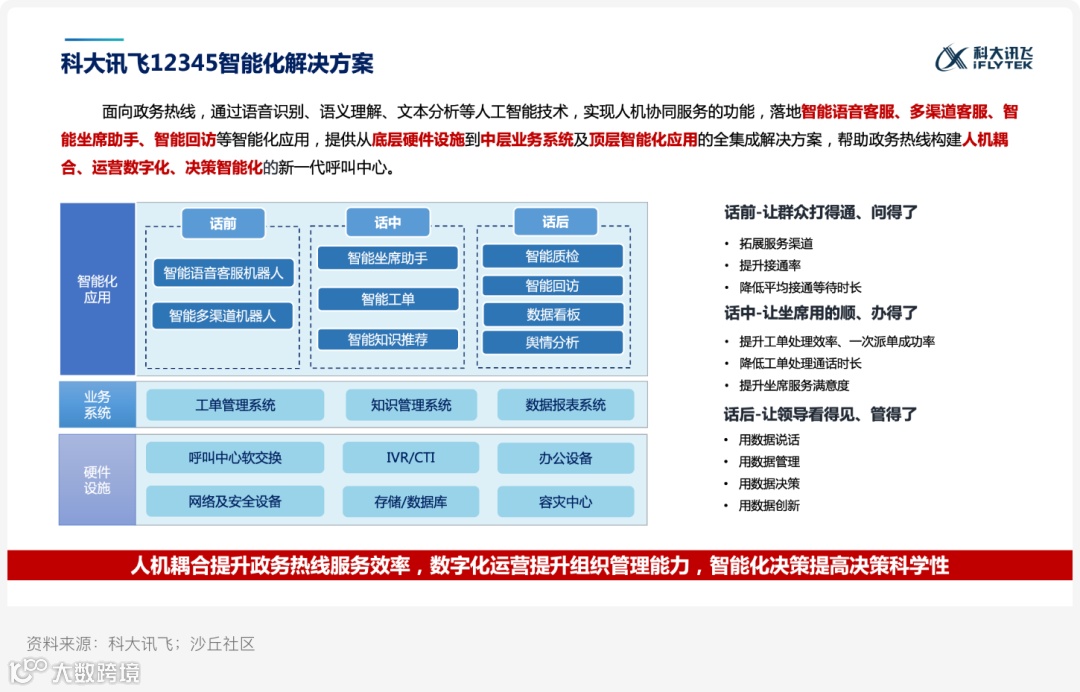The width and height of the screenshot is (1080, 692).
Task: Click the 呼叫中心软交换 box
Action: coord(235,458)
